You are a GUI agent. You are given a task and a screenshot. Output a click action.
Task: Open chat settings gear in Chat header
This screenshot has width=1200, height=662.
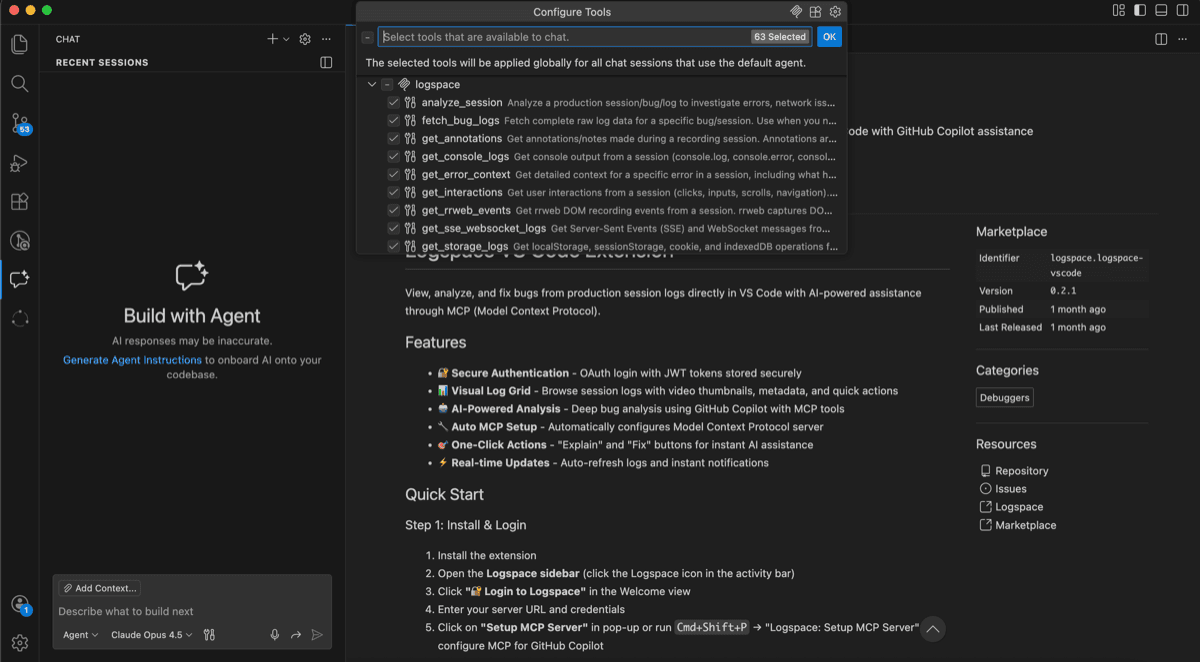tap(305, 39)
